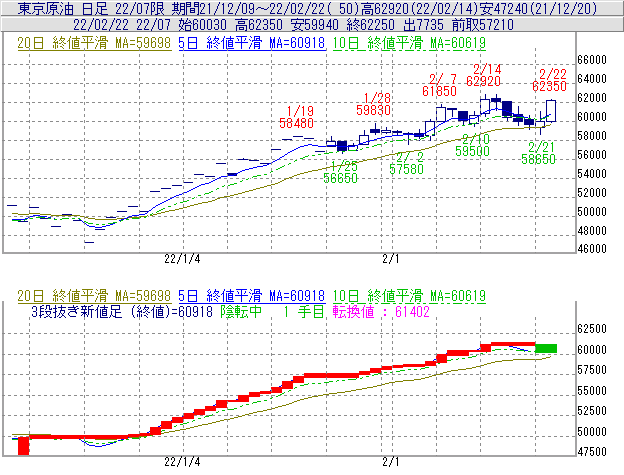
Task: Click the 2/ 2 57580 low label
Action: pyautogui.click(x=406, y=163)
